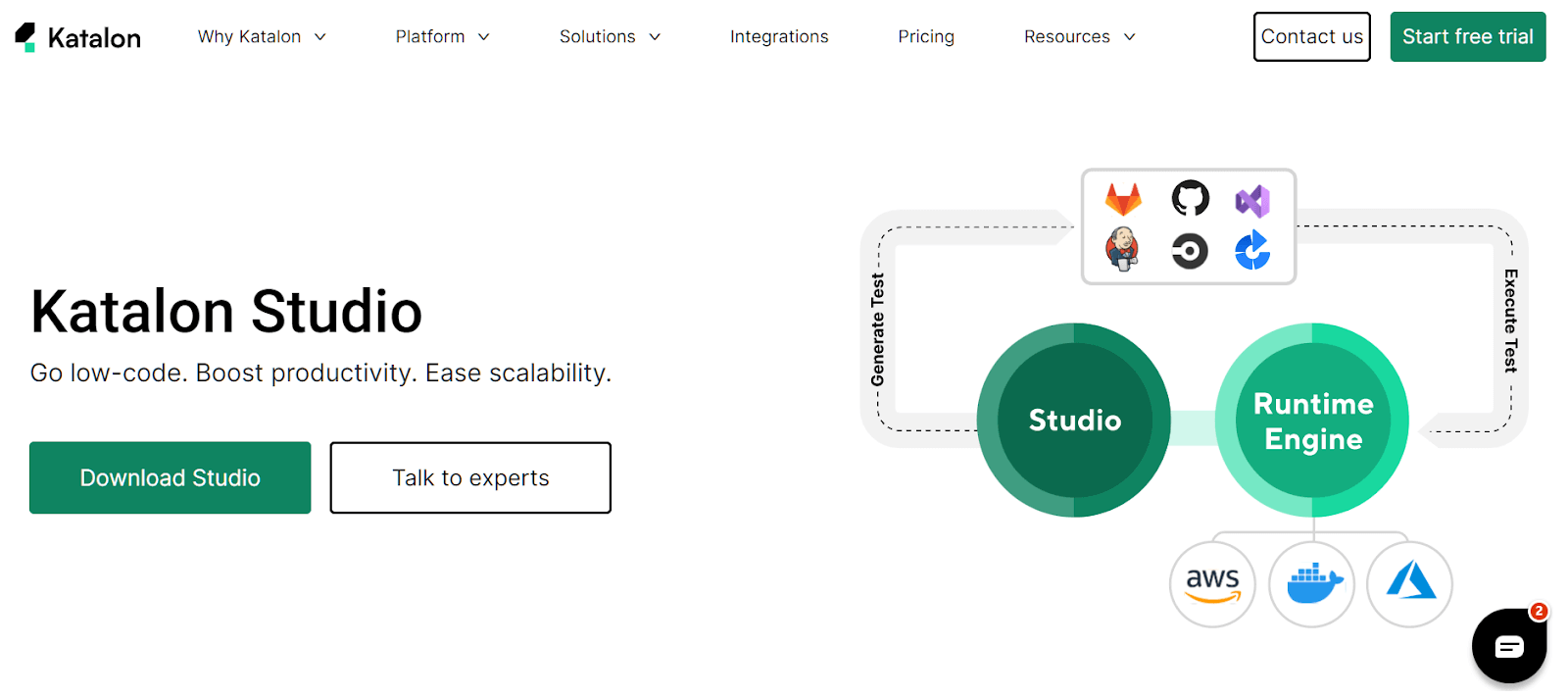This screenshot has width=1568, height=696.
Task: Open the Pricing menu item
Action: click(x=926, y=37)
